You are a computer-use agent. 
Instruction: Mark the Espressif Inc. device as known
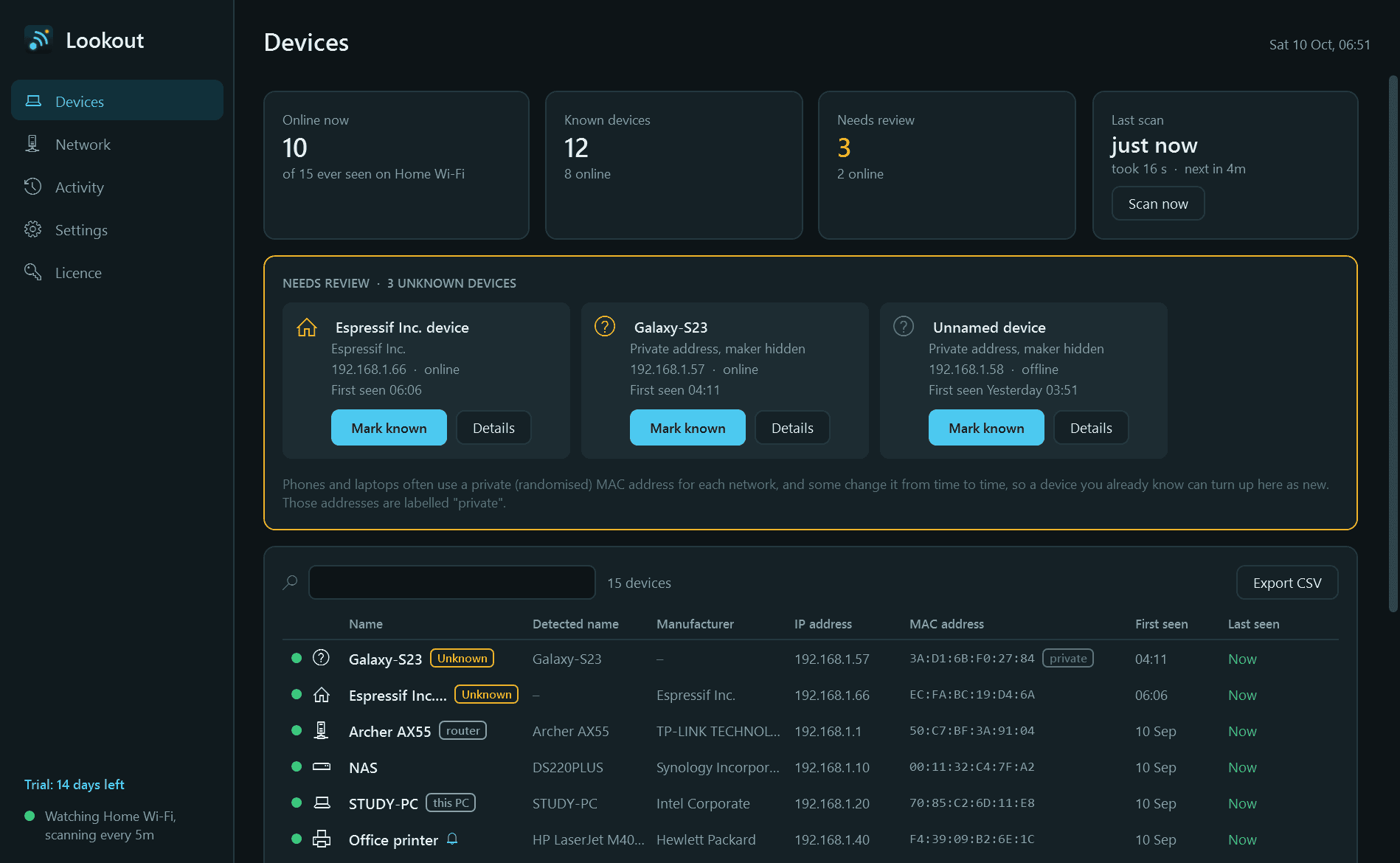pyautogui.click(x=389, y=428)
